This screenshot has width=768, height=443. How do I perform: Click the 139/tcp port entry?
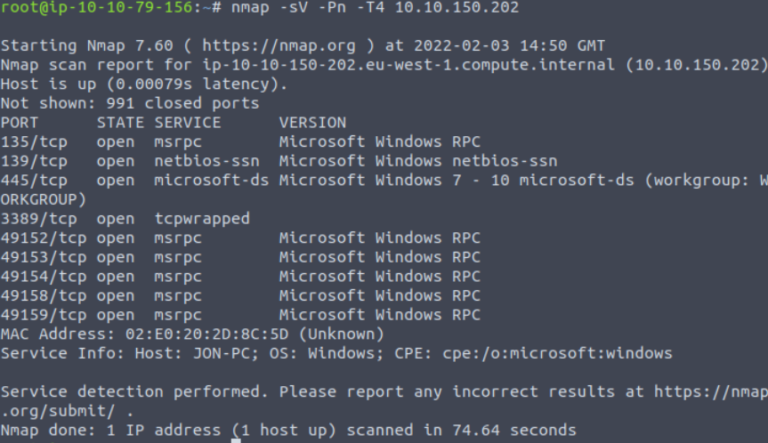(x=34, y=161)
